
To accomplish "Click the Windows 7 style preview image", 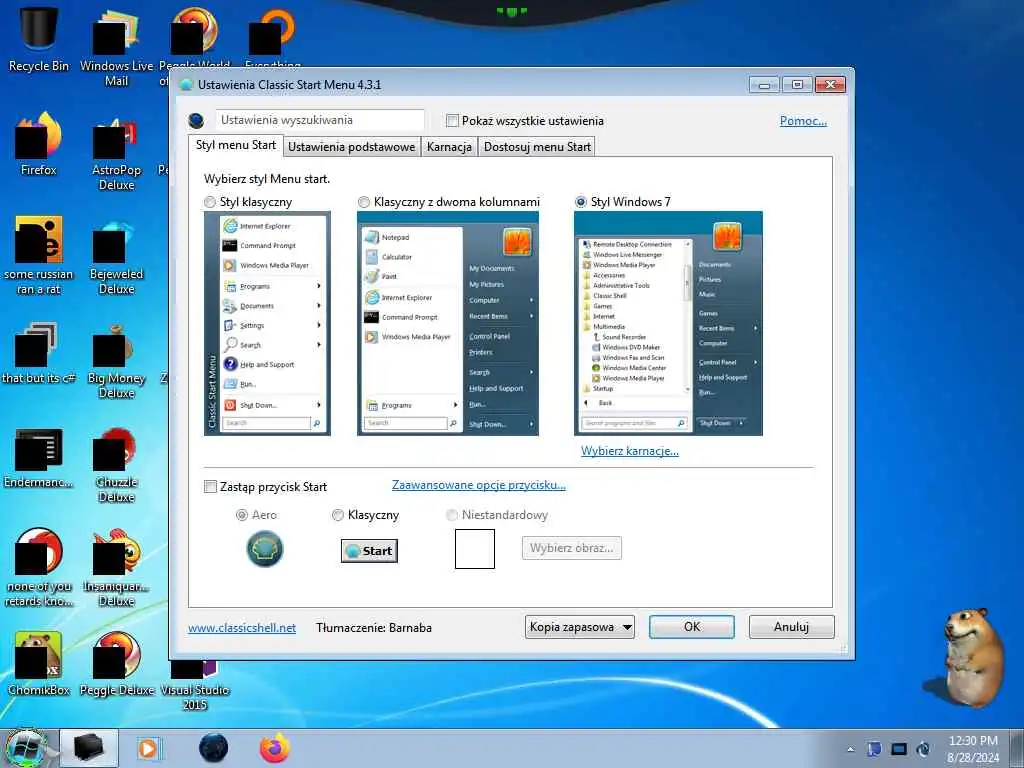I will click(668, 323).
